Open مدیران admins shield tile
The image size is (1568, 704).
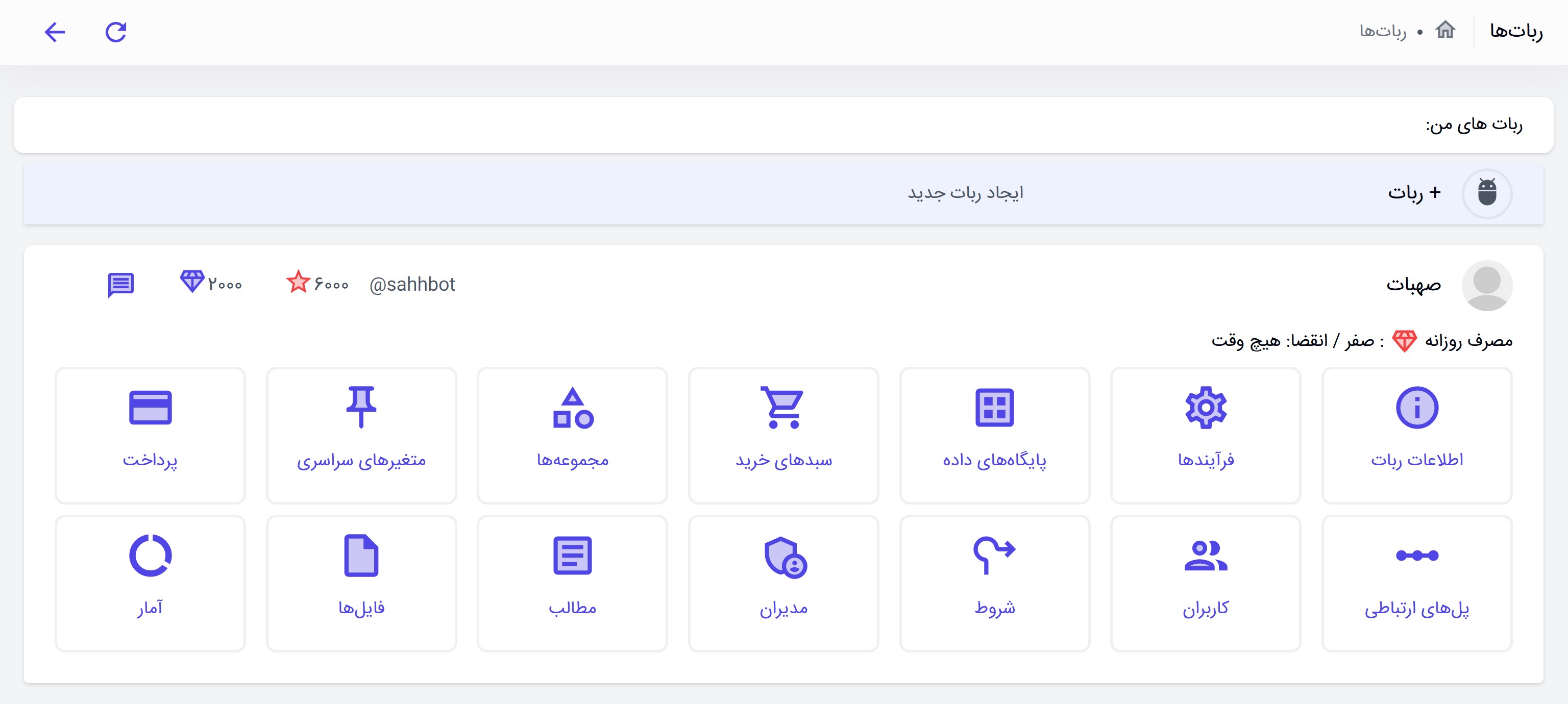pos(783,583)
